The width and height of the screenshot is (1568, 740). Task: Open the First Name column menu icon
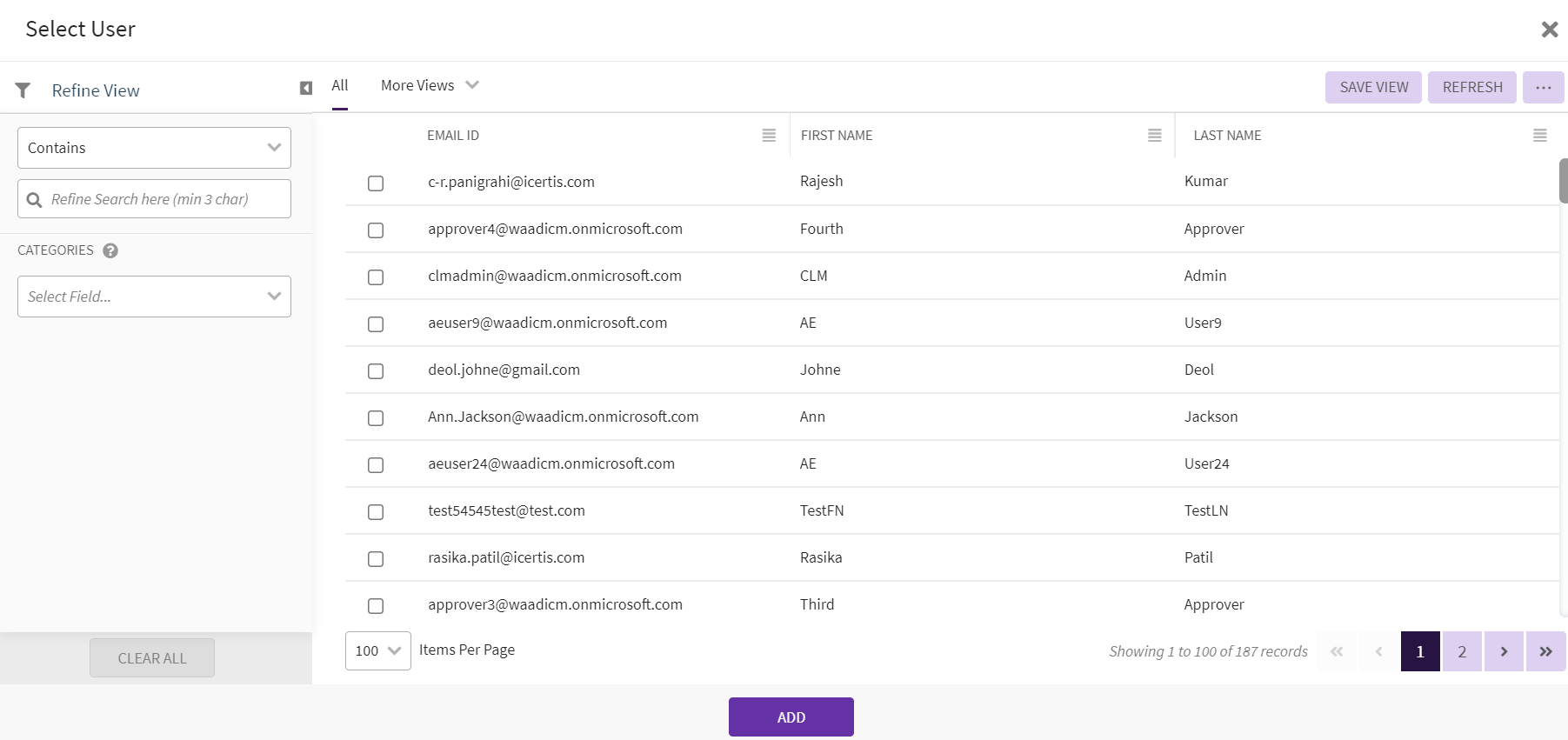1154,136
